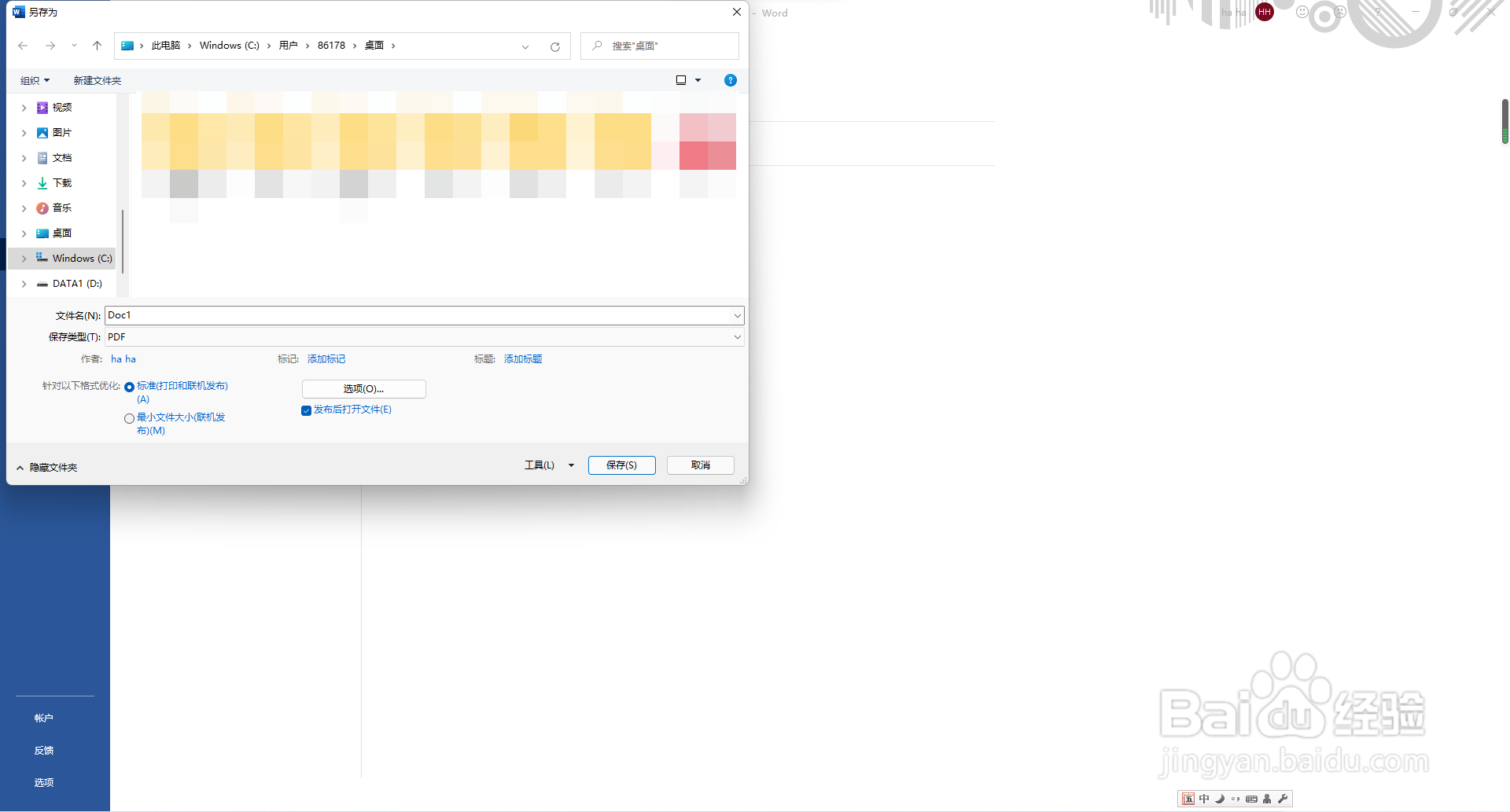
Task: Open the help question mark in the save dialog
Action: click(x=731, y=80)
